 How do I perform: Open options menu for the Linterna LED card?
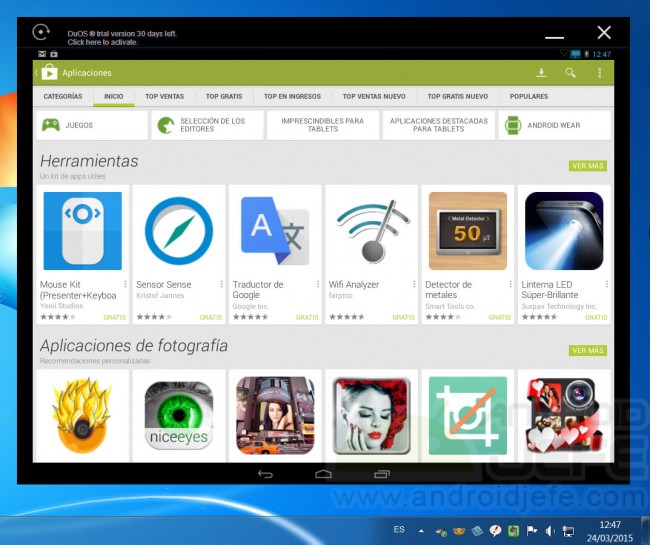(x=607, y=284)
